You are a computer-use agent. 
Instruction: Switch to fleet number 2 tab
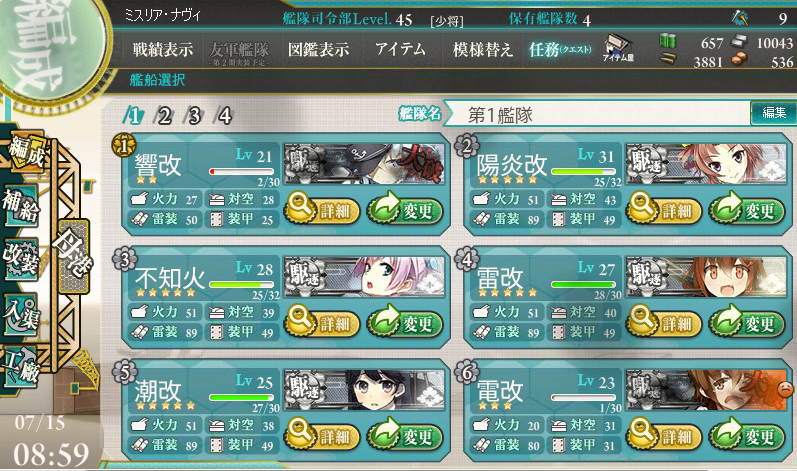coord(164,116)
